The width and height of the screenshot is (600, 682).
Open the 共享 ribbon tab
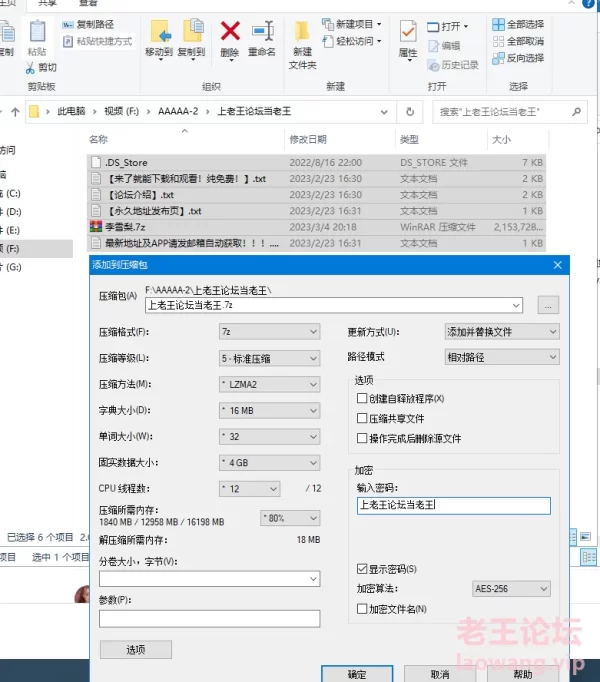48,3
